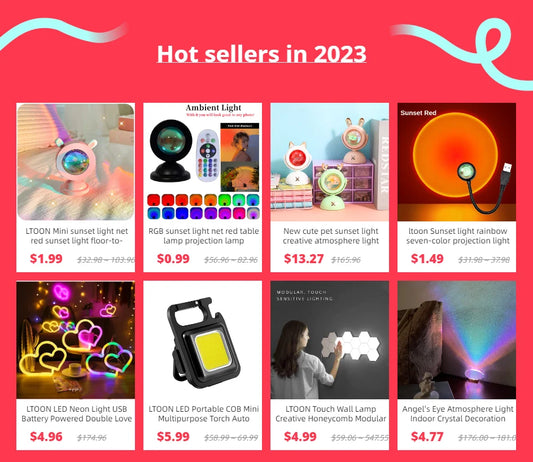Open the RGB sunset light table lamp title
Image resolution: width=533 pixels, height=462 pixels.
204,236
